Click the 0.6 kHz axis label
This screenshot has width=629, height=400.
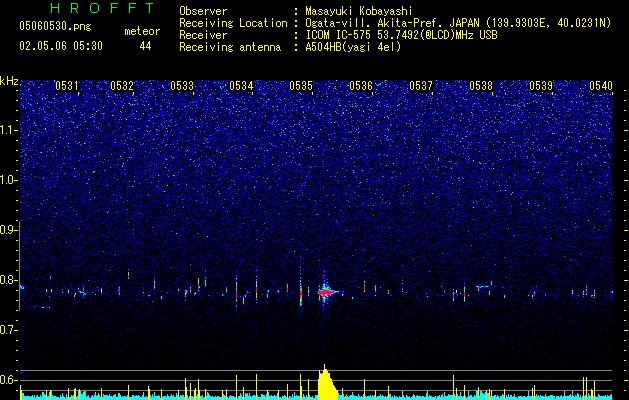pyautogui.click(x=9, y=380)
